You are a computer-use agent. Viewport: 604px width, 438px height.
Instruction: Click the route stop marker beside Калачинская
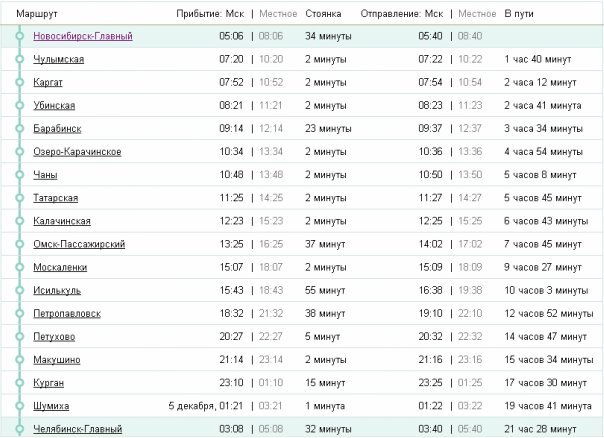[19, 221]
